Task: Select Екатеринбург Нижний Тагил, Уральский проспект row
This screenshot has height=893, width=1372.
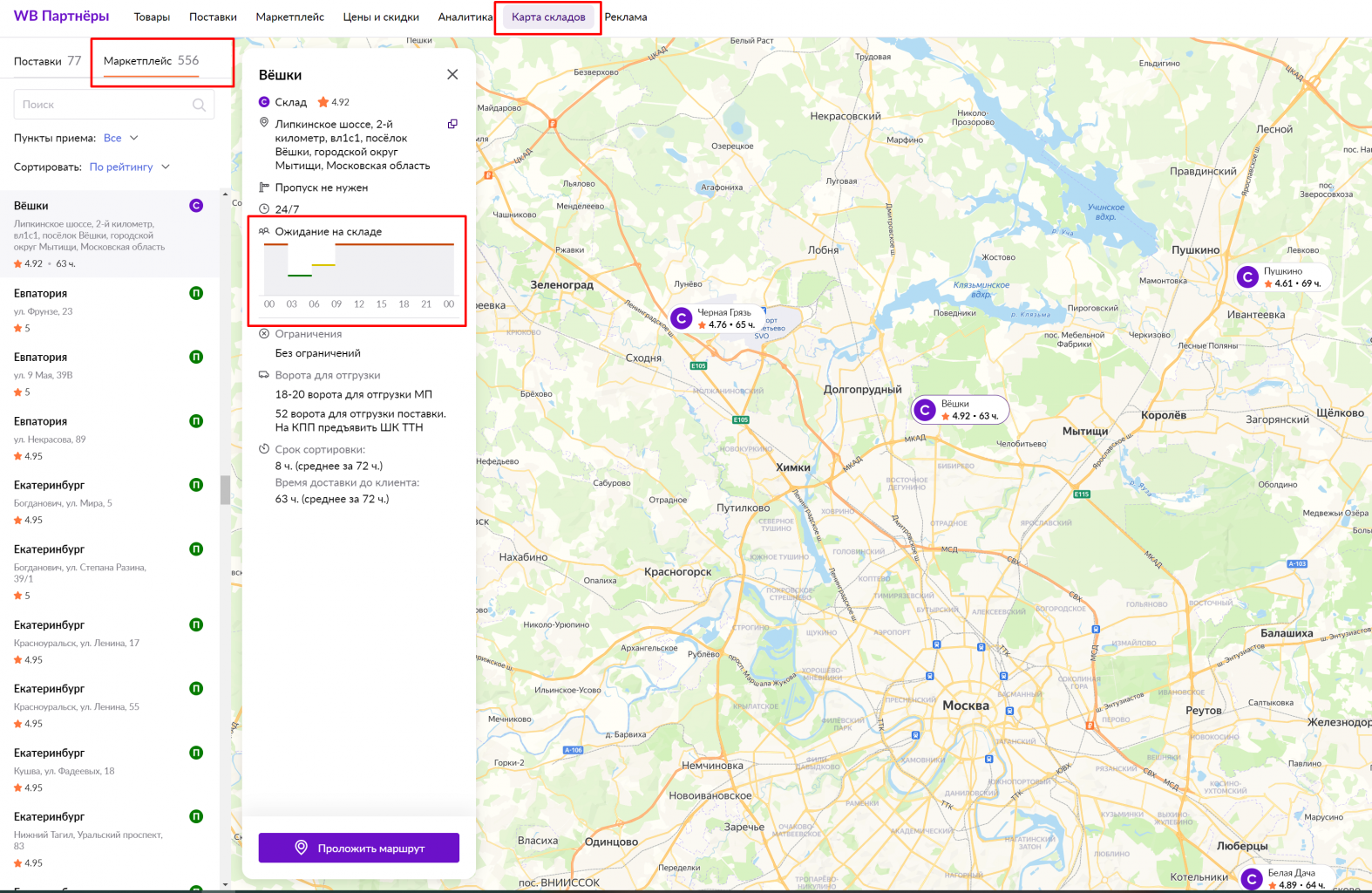Action: tap(110, 839)
